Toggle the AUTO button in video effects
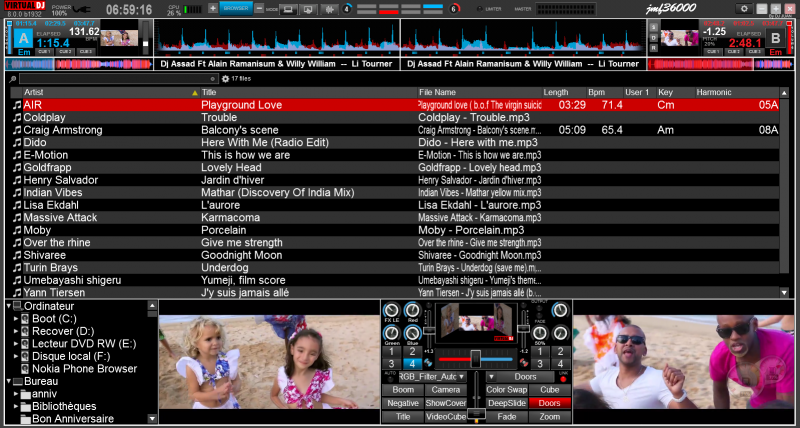The height and width of the screenshot is (428, 800). tap(389, 376)
